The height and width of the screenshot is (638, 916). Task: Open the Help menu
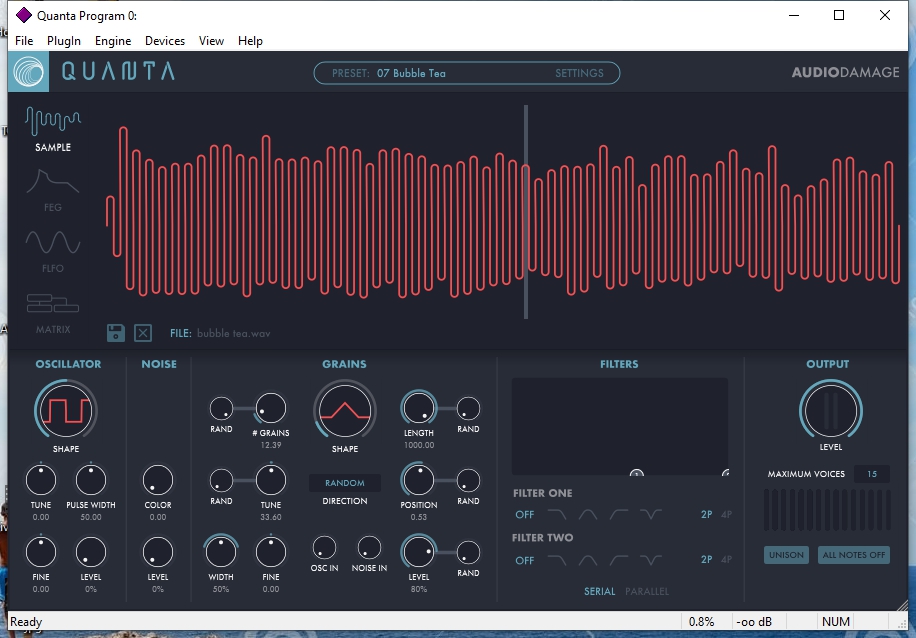[x=250, y=41]
